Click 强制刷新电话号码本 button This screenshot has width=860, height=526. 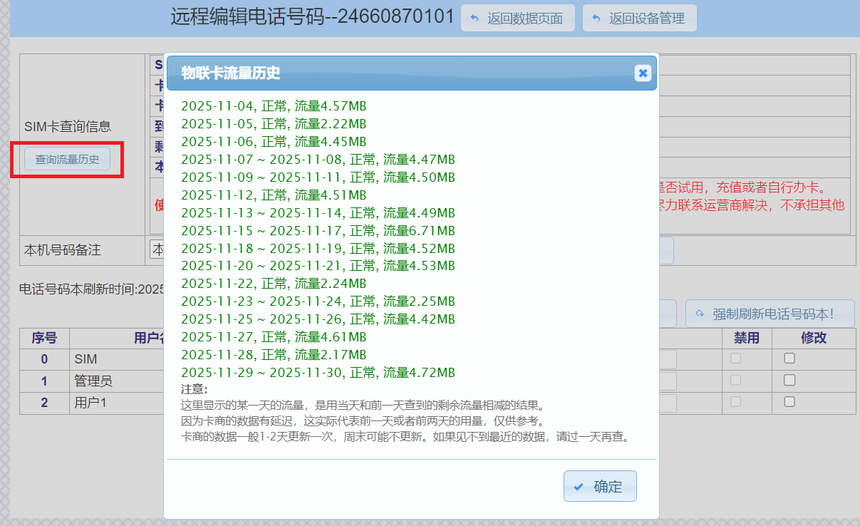click(770, 314)
